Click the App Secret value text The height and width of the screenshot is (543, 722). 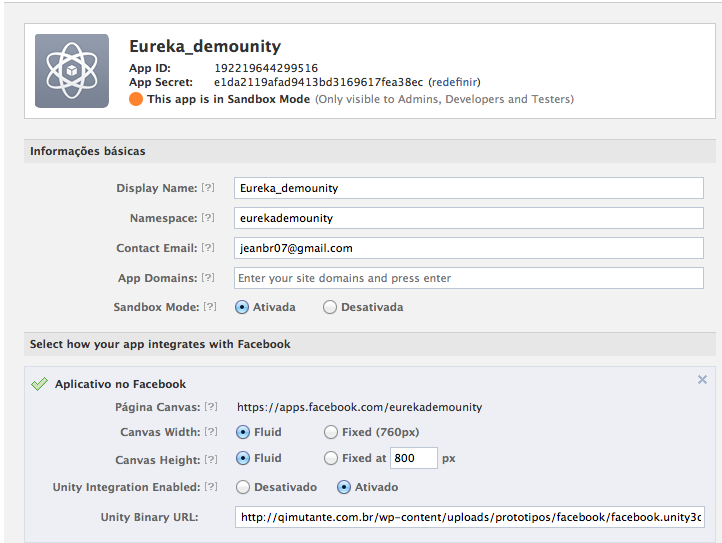click(318, 82)
